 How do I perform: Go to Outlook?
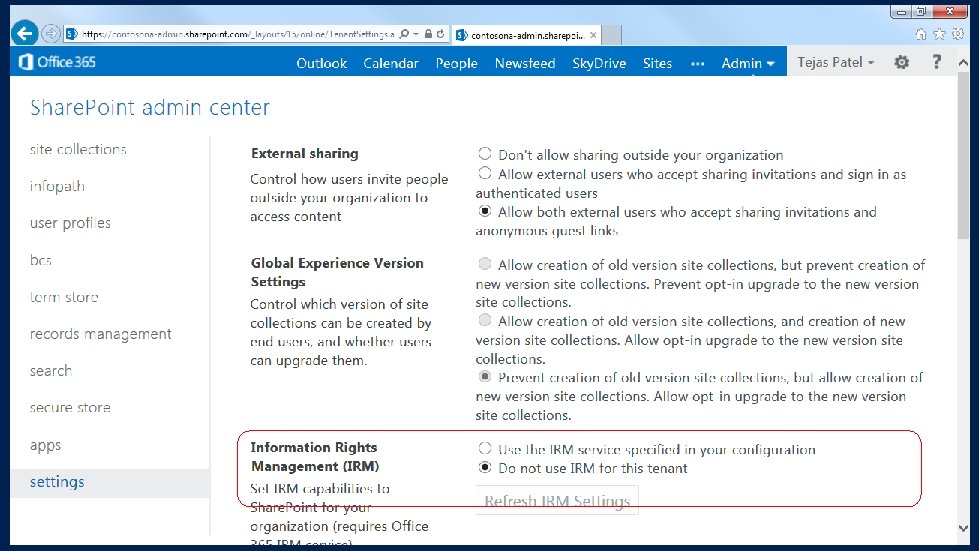pyautogui.click(x=322, y=63)
